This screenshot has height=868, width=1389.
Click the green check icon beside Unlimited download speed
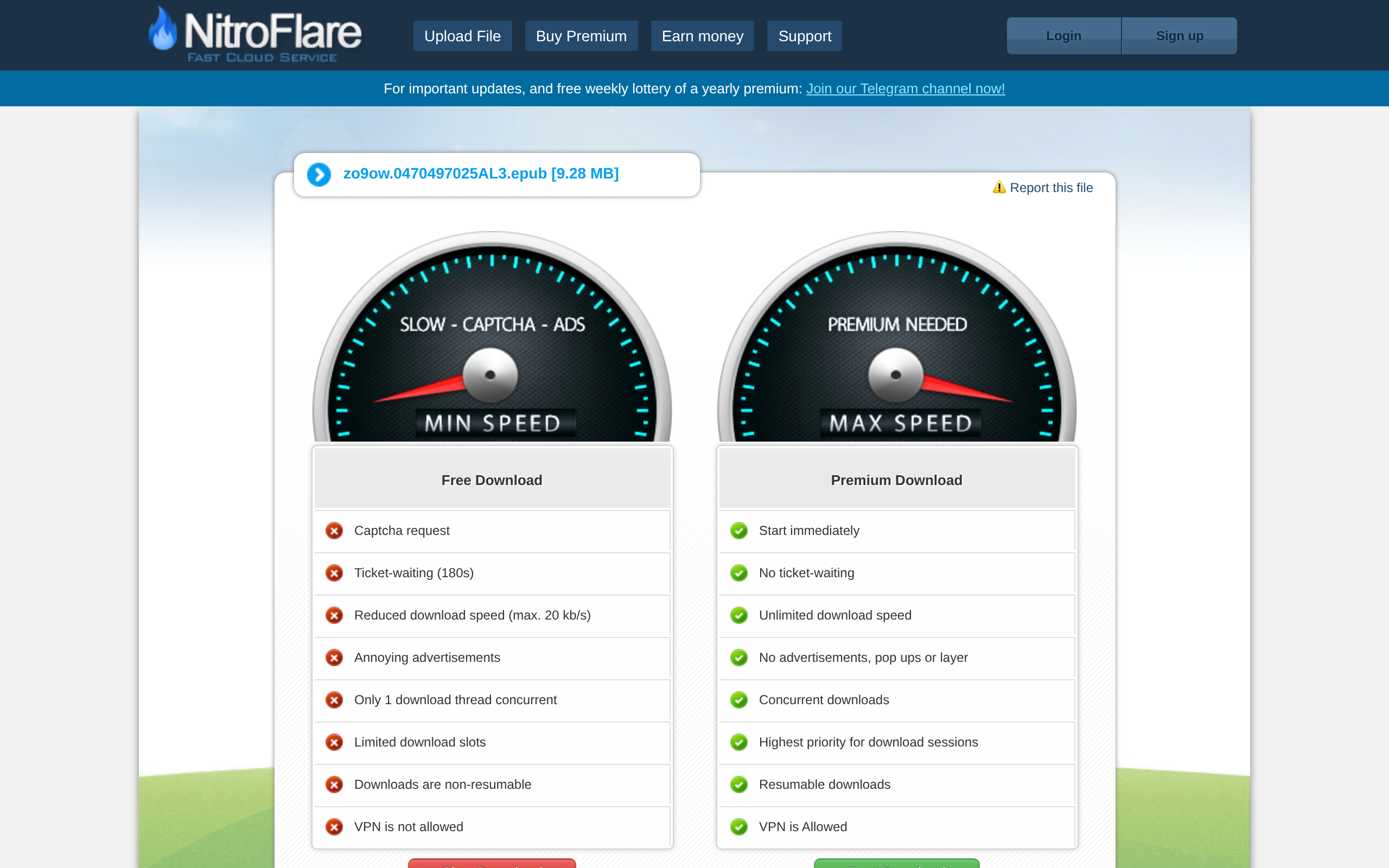click(x=738, y=615)
